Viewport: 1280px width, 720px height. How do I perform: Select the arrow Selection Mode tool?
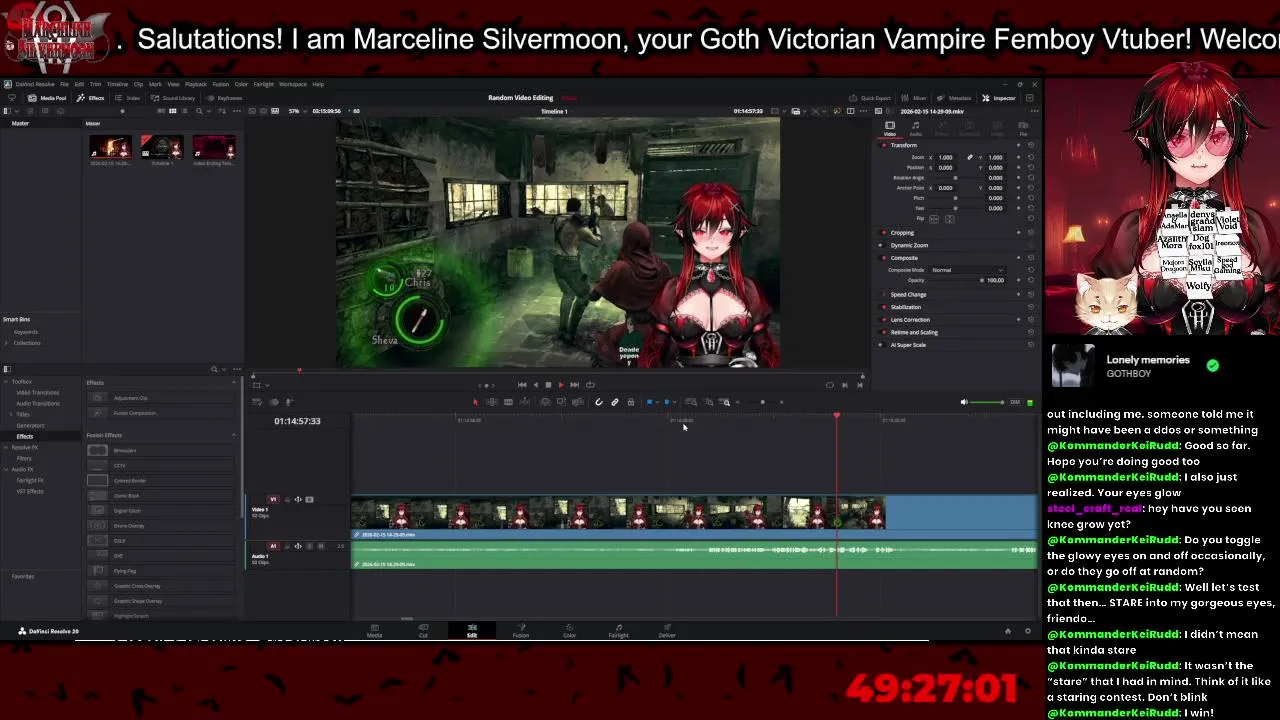[x=476, y=402]
